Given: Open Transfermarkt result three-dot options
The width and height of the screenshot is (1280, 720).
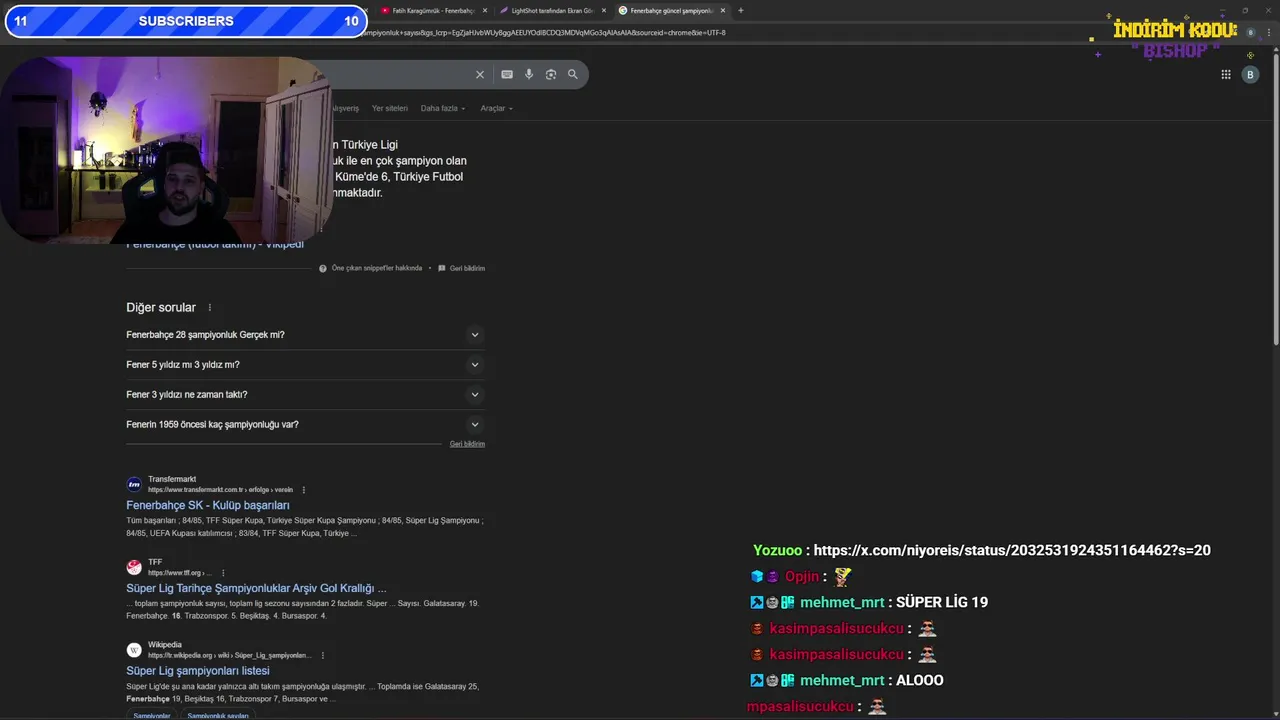Looking at the screenshot, I should [304, 490].
